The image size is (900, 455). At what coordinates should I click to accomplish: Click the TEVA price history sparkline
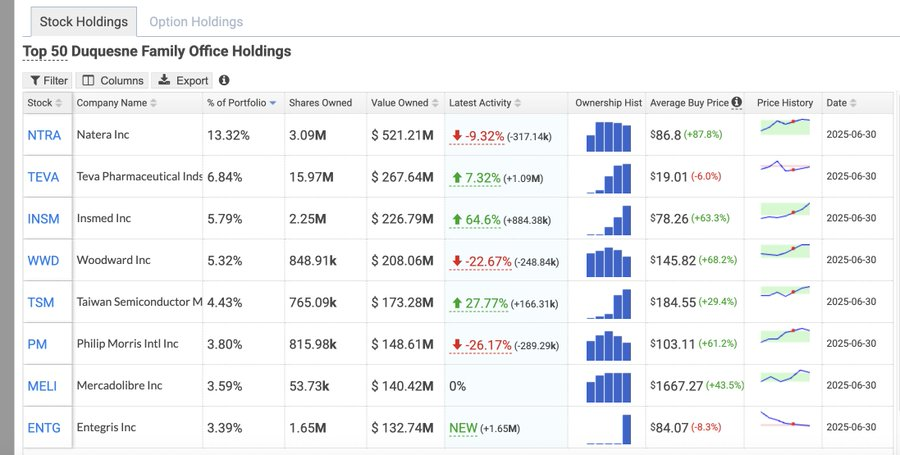785,167
